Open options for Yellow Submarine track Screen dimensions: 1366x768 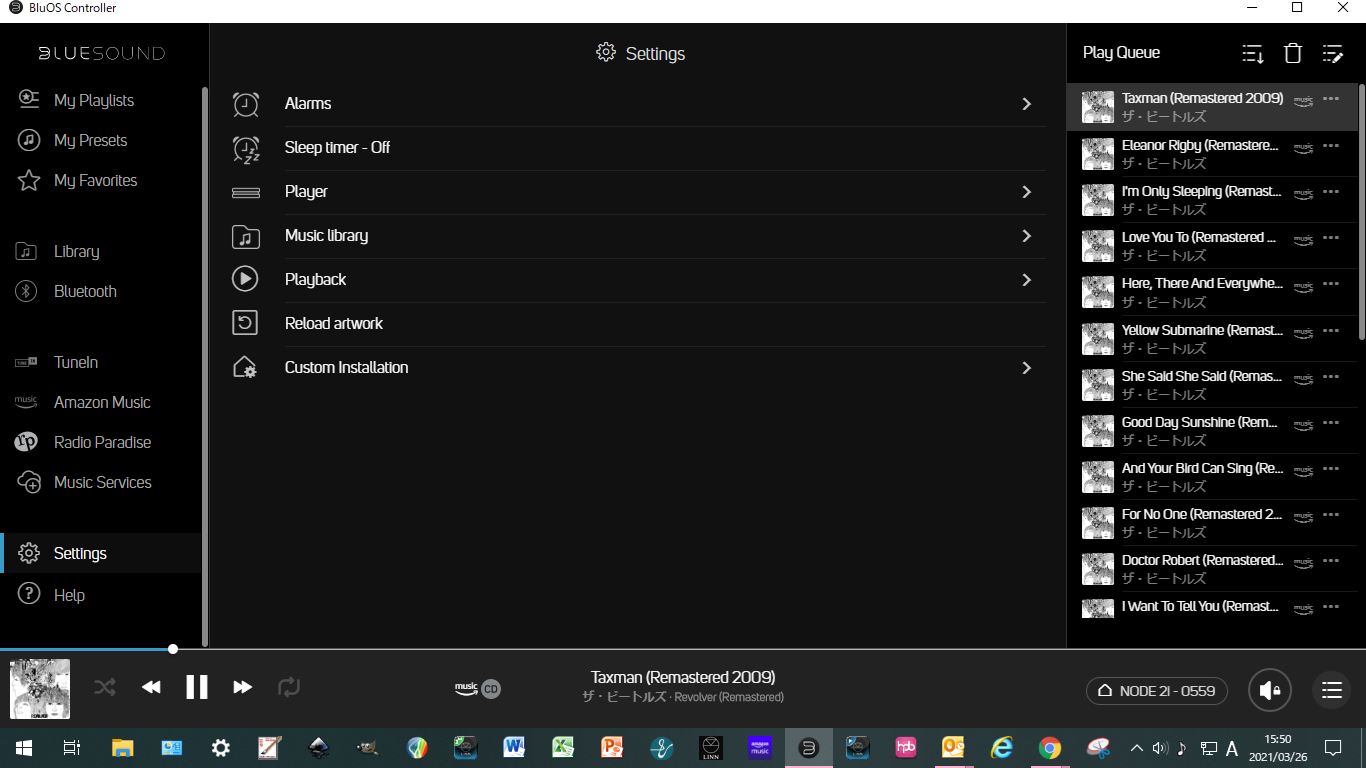pyautogui.click(x=1331, y=330)
